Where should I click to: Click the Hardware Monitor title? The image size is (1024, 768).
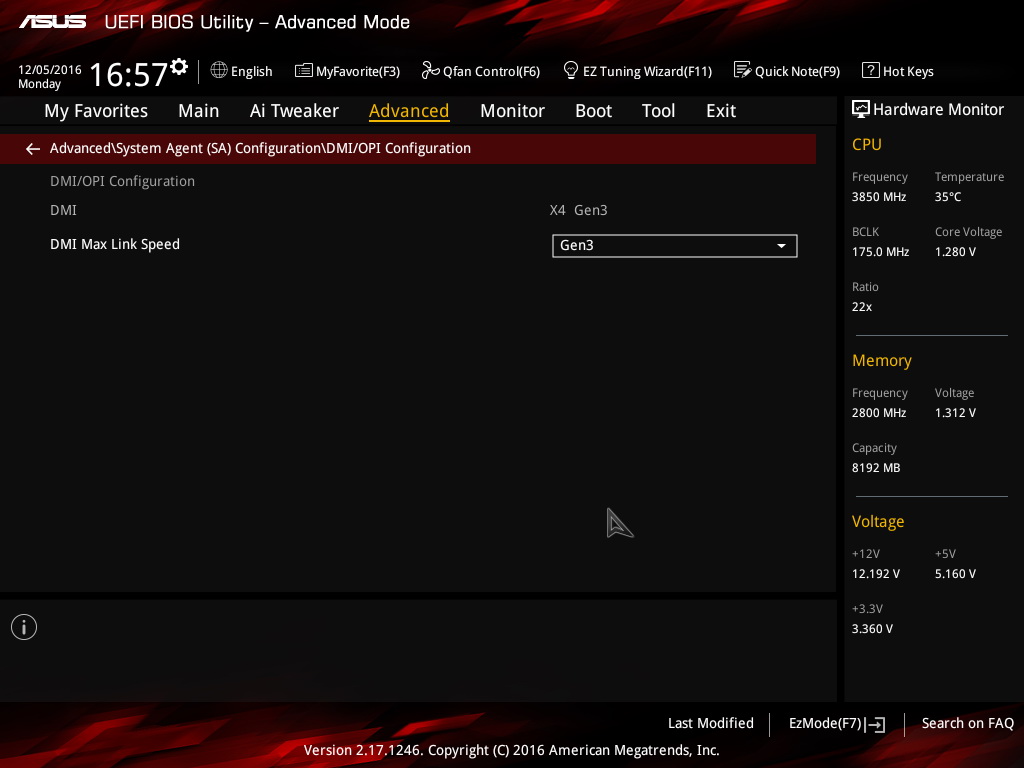tap(938, 109)
